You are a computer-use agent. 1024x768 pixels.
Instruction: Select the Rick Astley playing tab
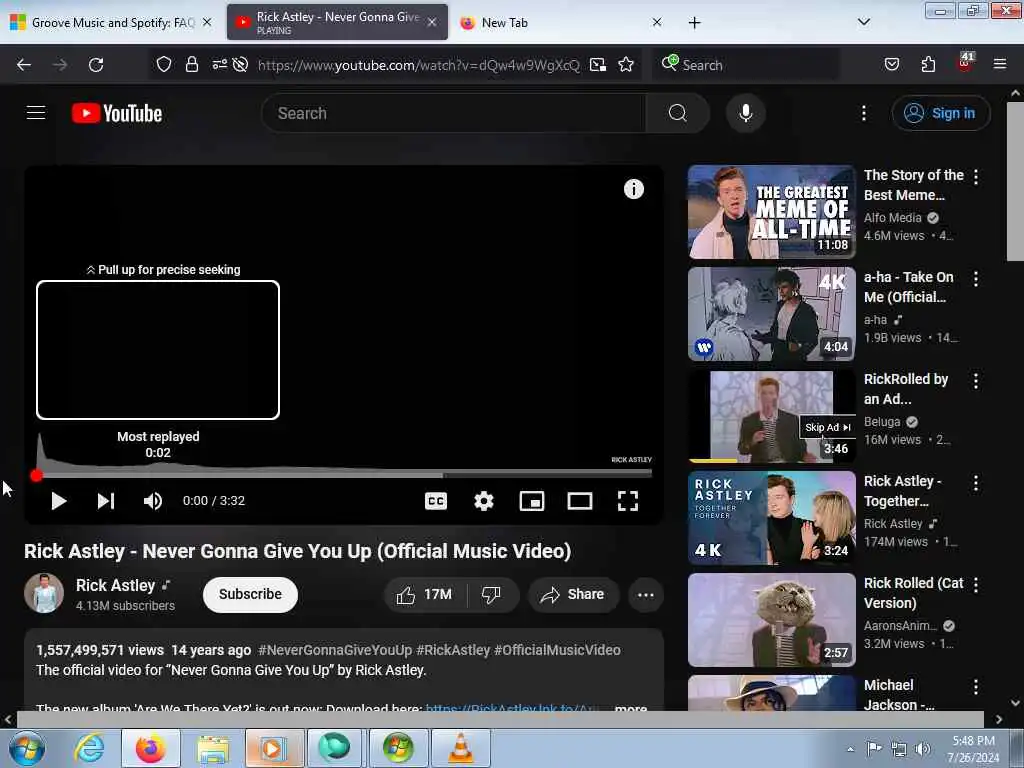click(x=337, y=22)
